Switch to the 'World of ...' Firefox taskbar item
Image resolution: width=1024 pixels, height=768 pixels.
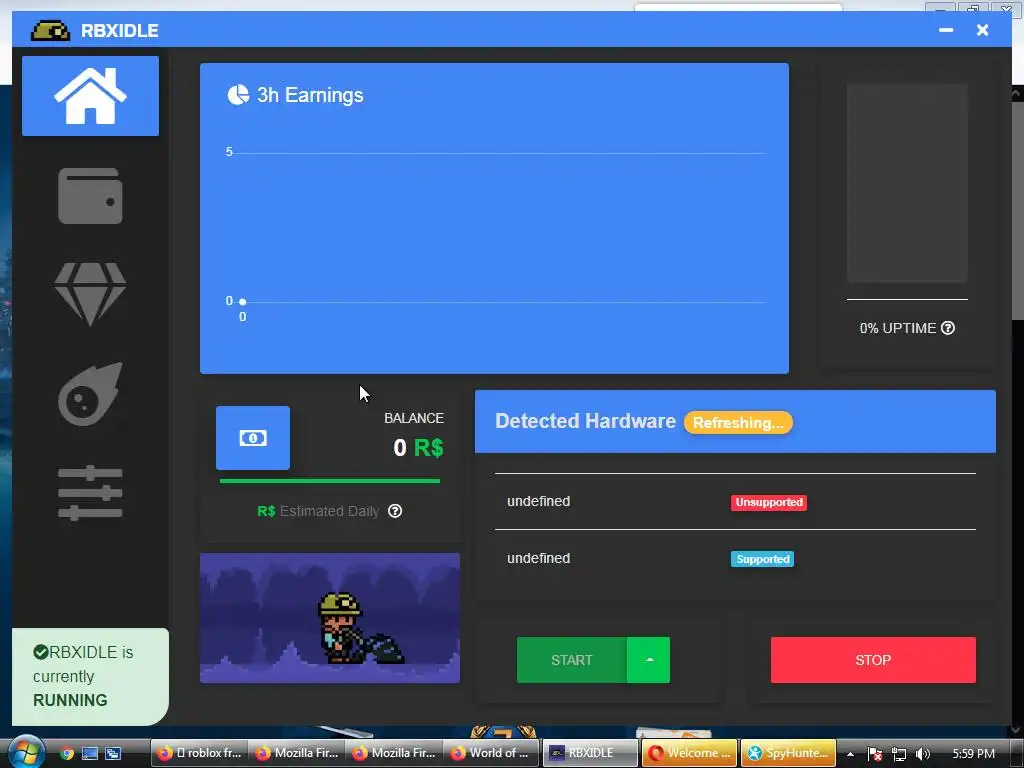(491, 753)
